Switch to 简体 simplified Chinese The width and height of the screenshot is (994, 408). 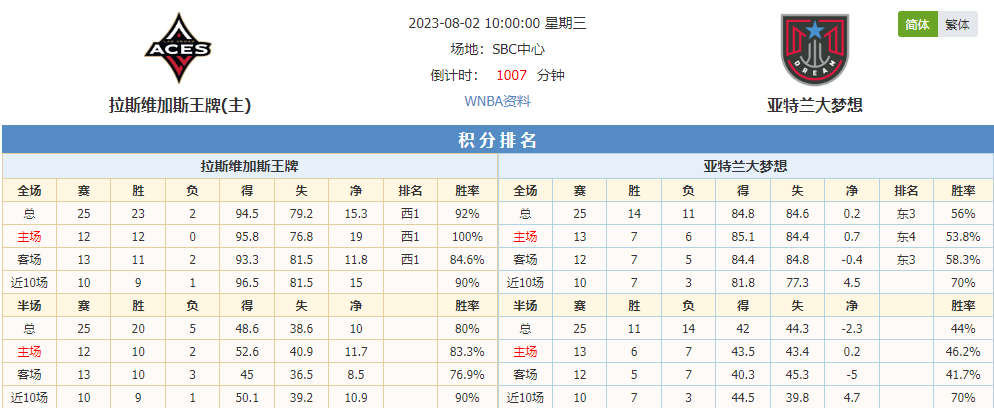click(917, 25)
